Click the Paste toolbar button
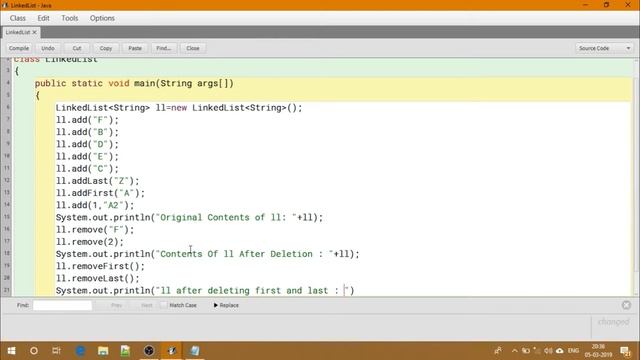Image resolution: width=640 pixels, height=360 pixels. pyautogui.click(x=135, y=48)
